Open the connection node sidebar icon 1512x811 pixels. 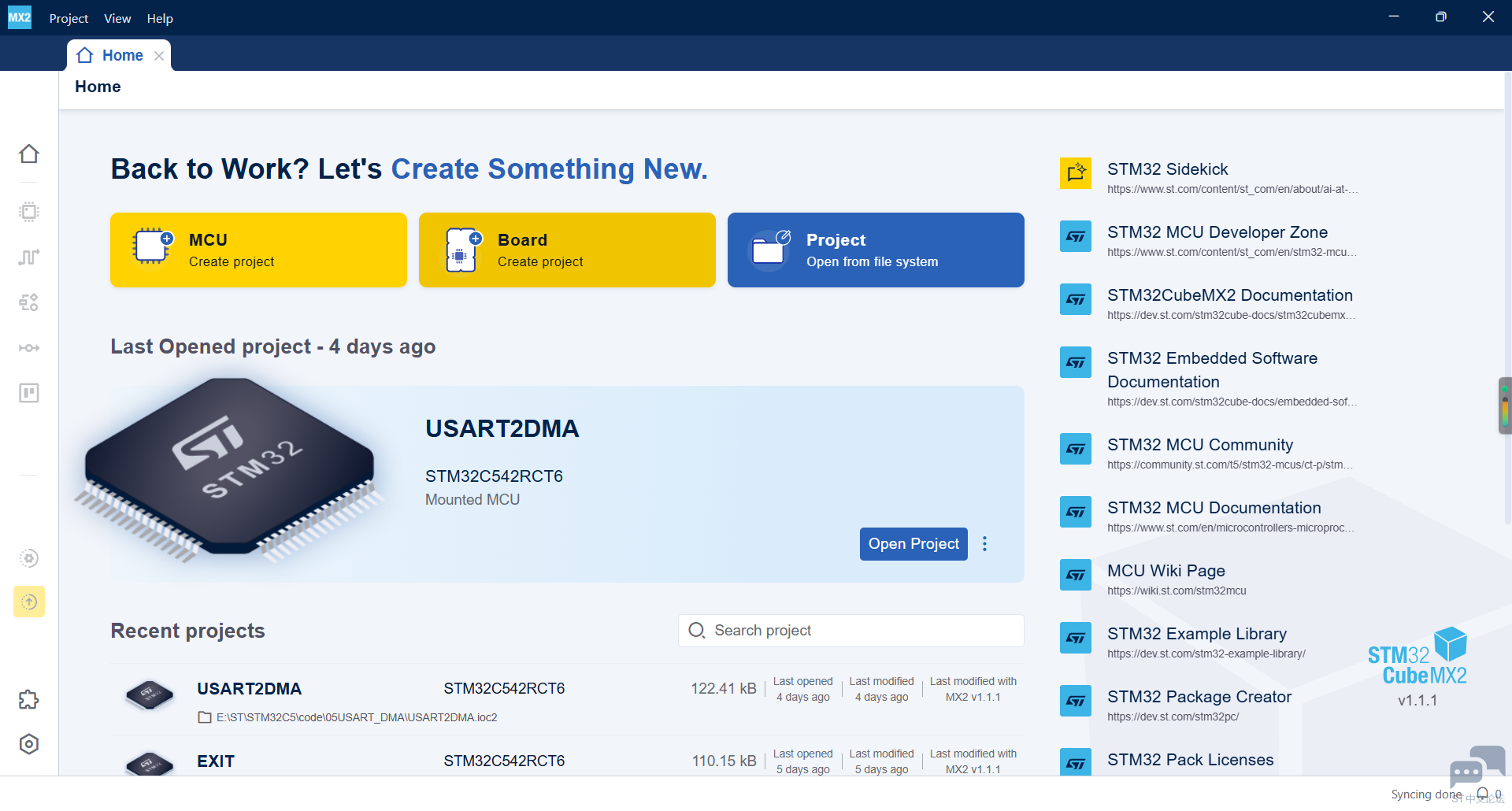(x=29, y=348)
